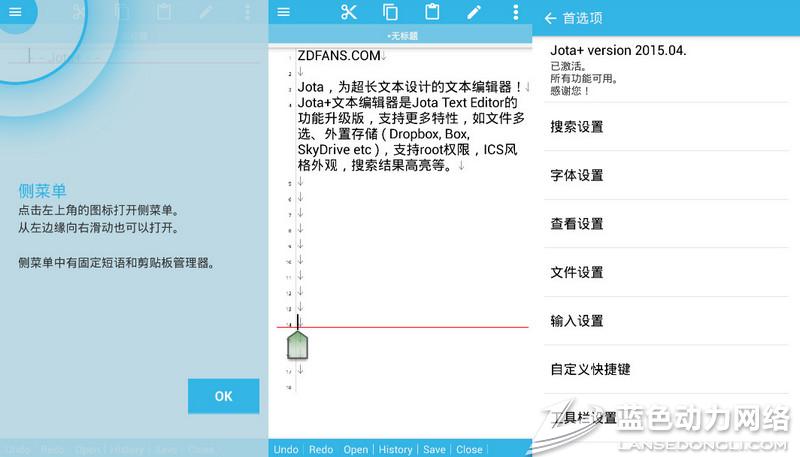Open the side menu in the middle editor
Viewport: 800px width, 457px height.
tap(283, 12)
